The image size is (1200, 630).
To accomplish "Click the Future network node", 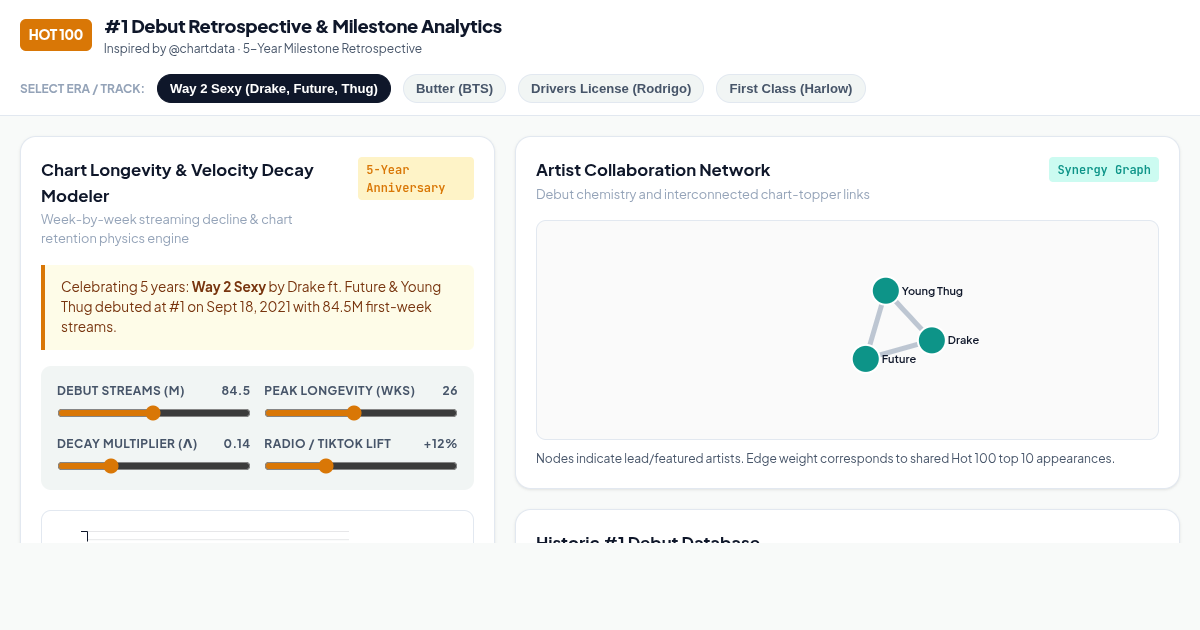I will point(866,358).
